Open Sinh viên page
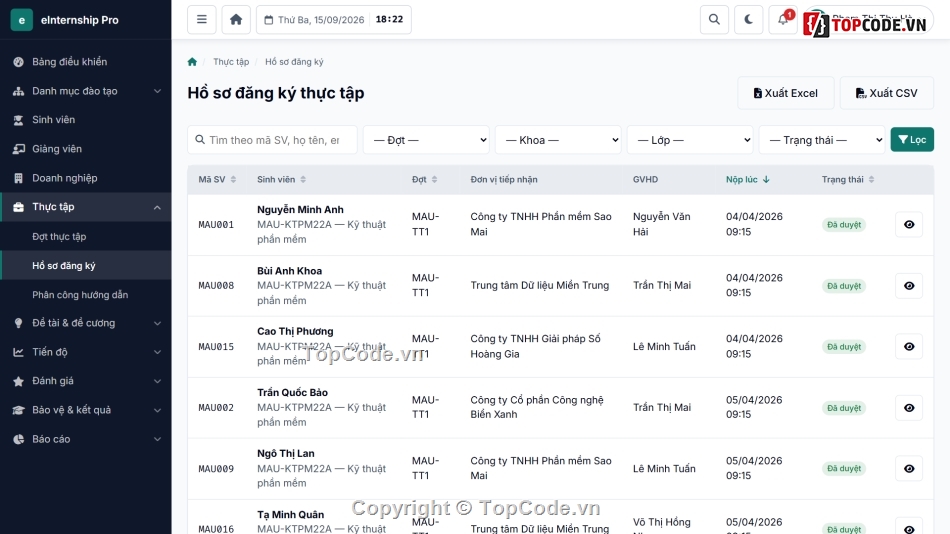This screenshot has width=950, height=534. [85, 120]
